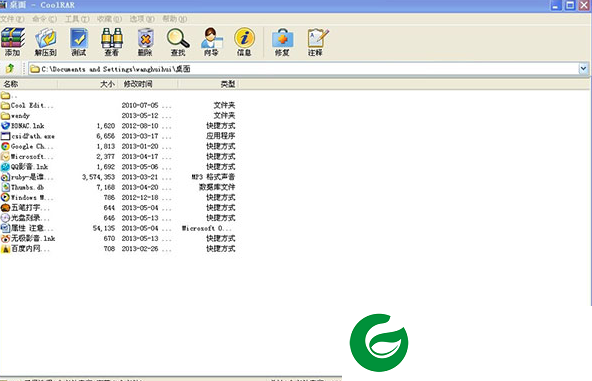Select the 五笔打字 shortcut icon
The image size is (592, 381).
pos(5,208)
